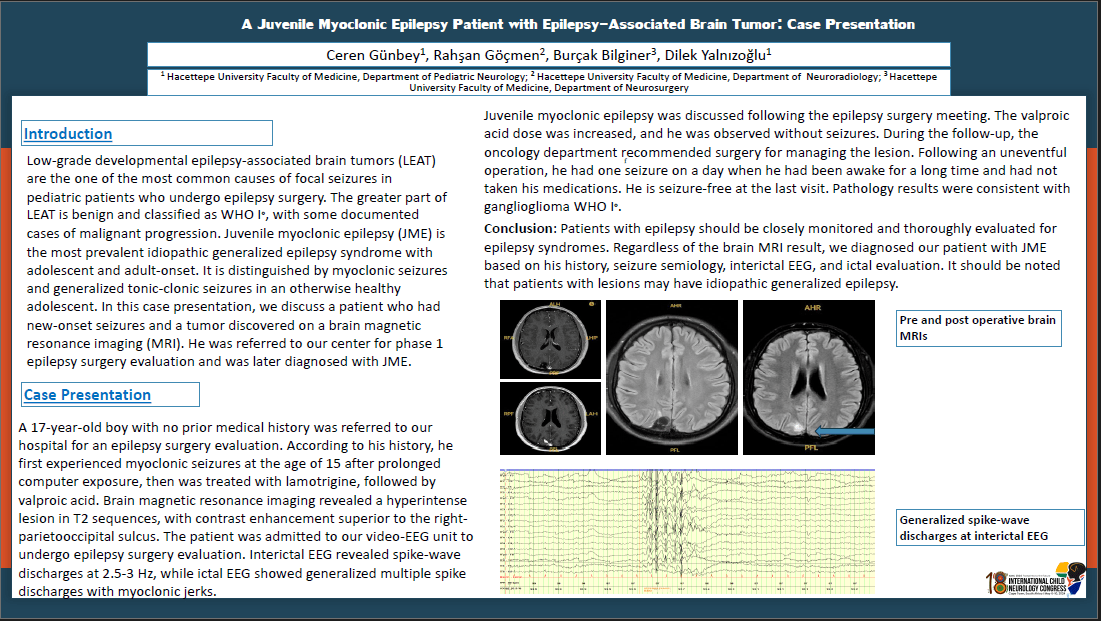This screenshot has height=621, width=1101.
Task: Click the line beginning 'oncology department recommended surgery'
Action: click(x=775, y=152)
